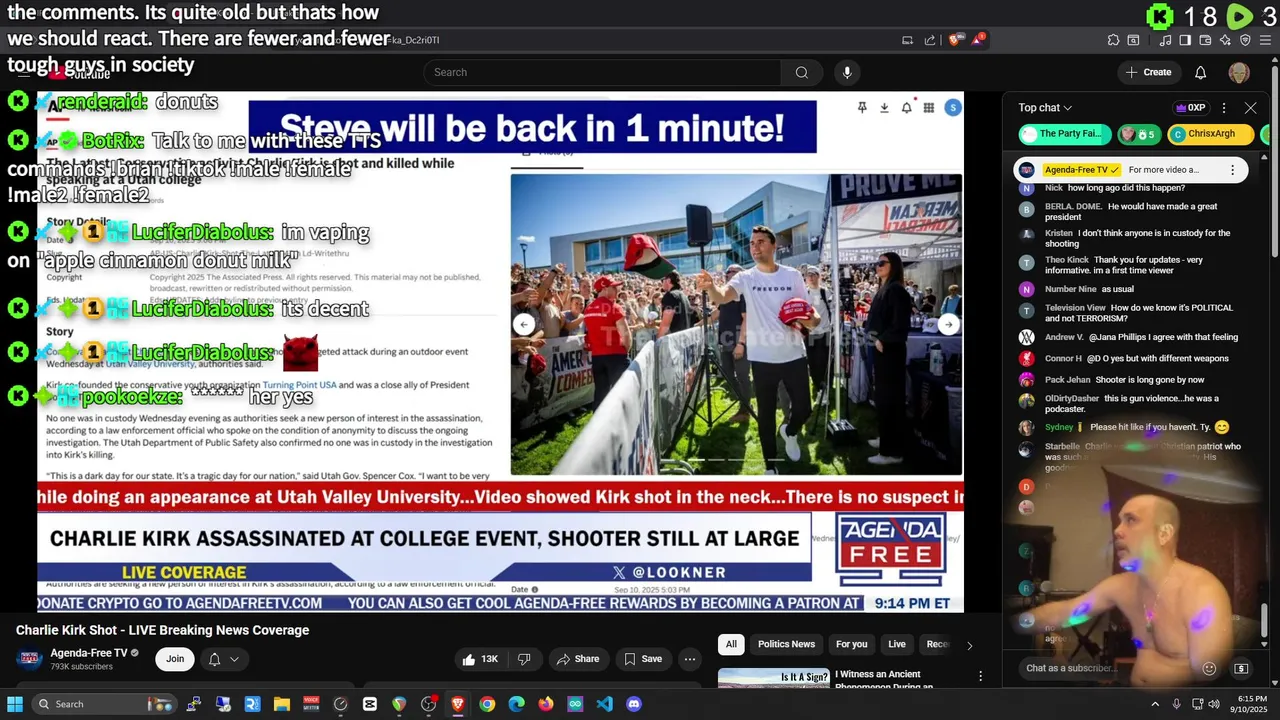1280x720 pixels.
Task: Click the apps grid icon in the video
Action: [929, 108]
